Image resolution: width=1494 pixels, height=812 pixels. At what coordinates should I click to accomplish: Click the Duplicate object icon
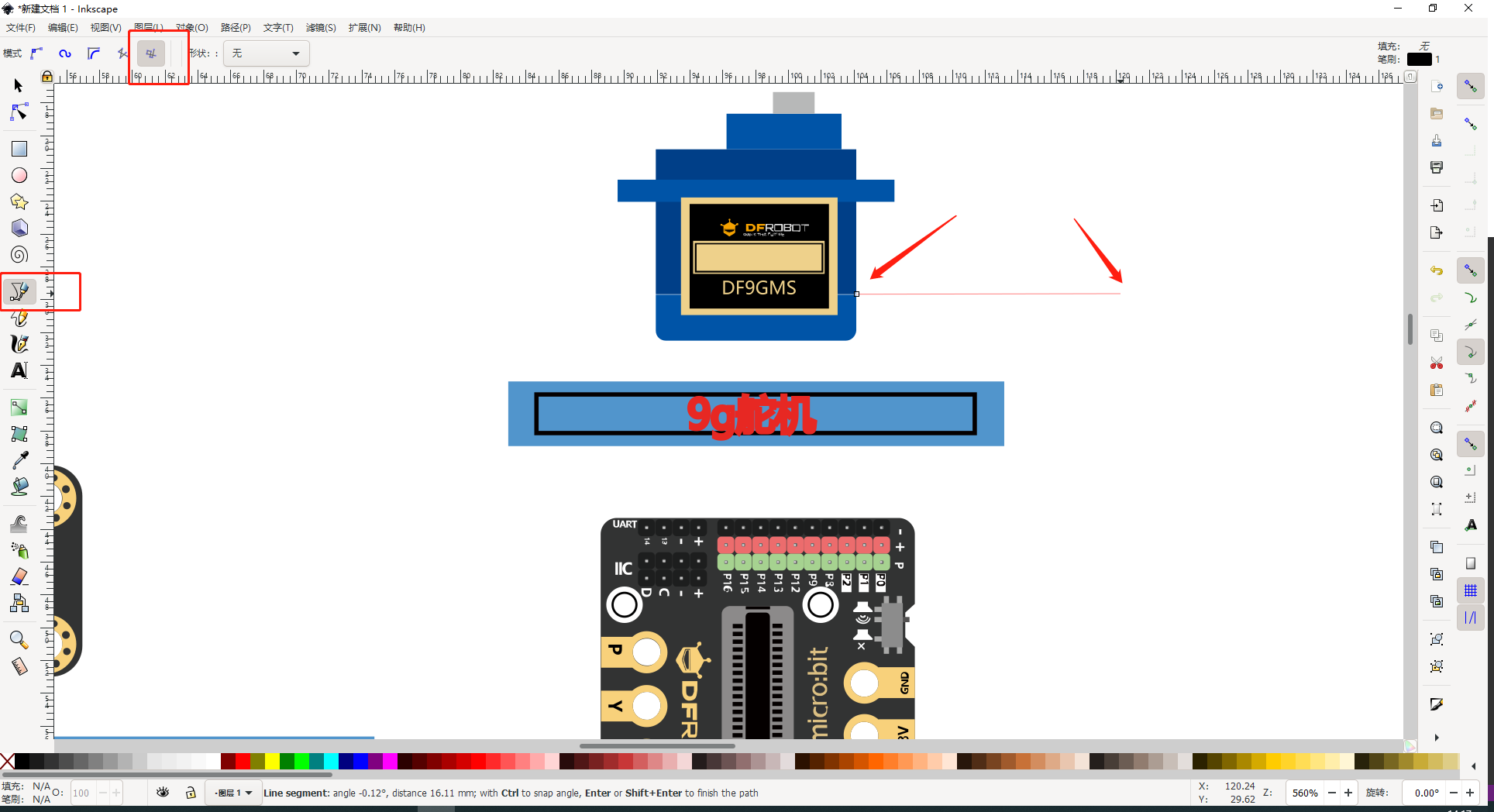click(x=1437, y=547)
